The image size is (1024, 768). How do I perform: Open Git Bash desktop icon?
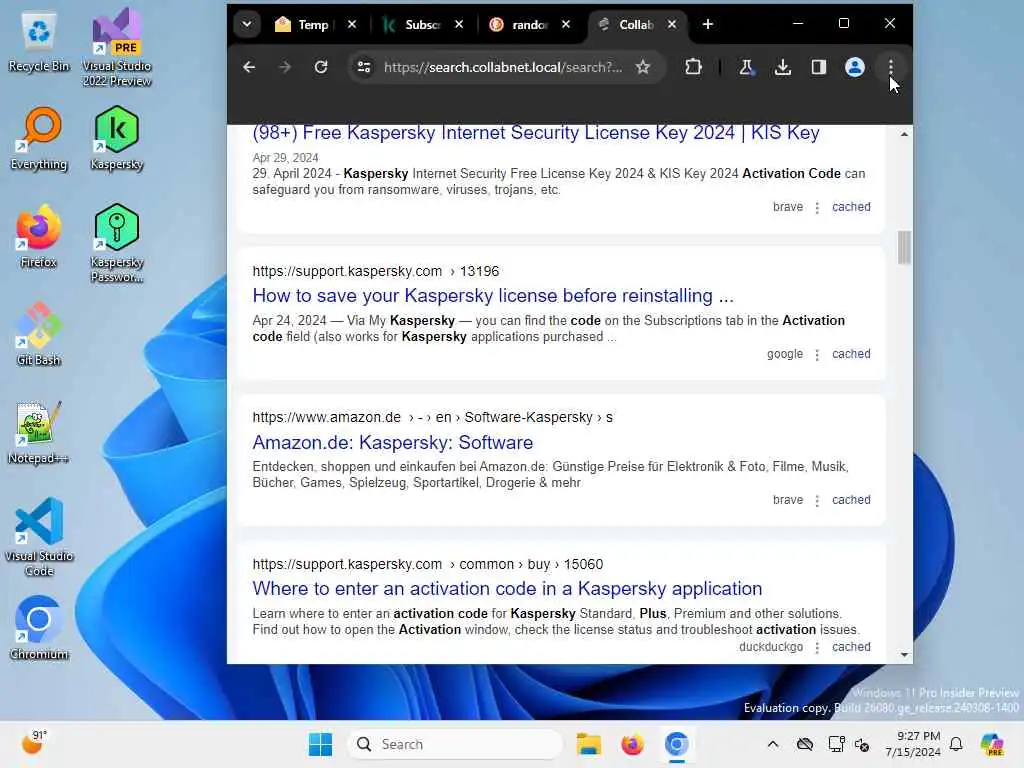(x=39, y=334)
